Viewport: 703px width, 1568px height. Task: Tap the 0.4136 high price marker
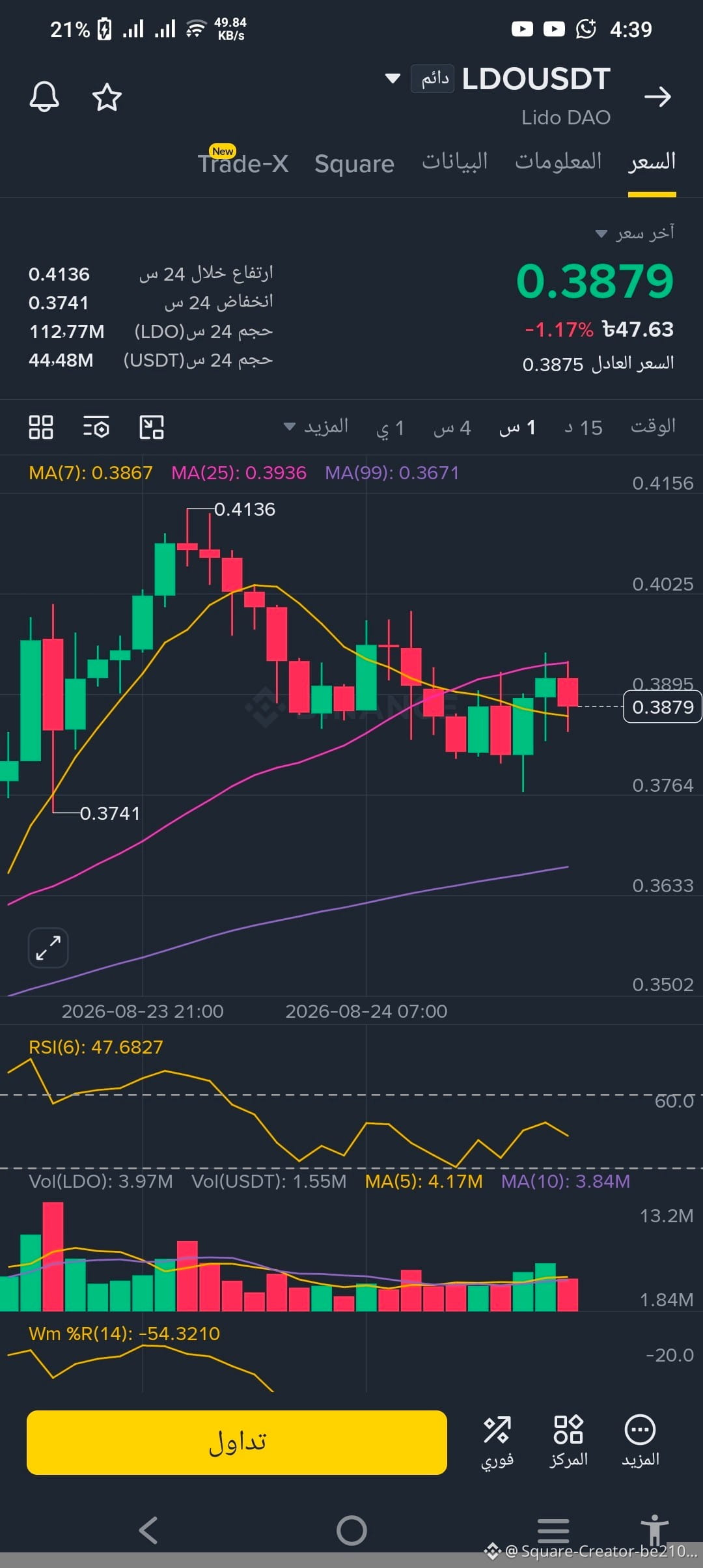pos(245,509)
